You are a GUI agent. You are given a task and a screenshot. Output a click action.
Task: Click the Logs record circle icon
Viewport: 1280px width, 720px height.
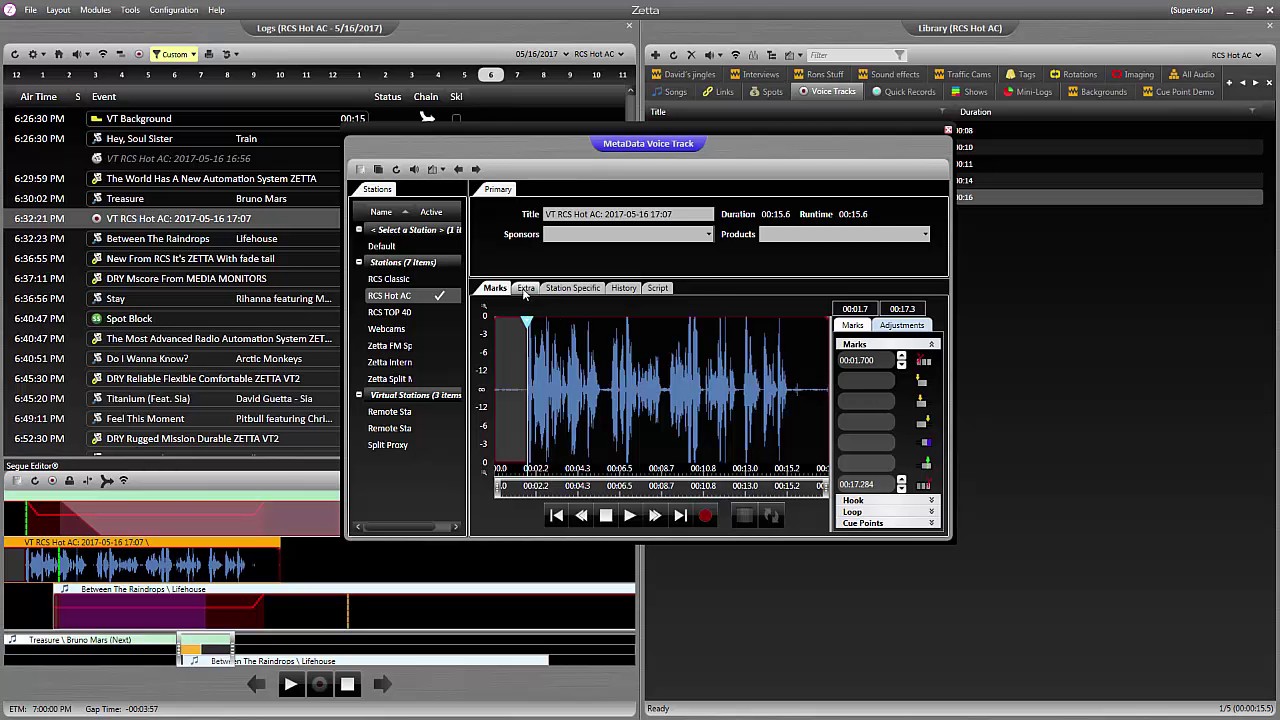(x=138, y=54)
